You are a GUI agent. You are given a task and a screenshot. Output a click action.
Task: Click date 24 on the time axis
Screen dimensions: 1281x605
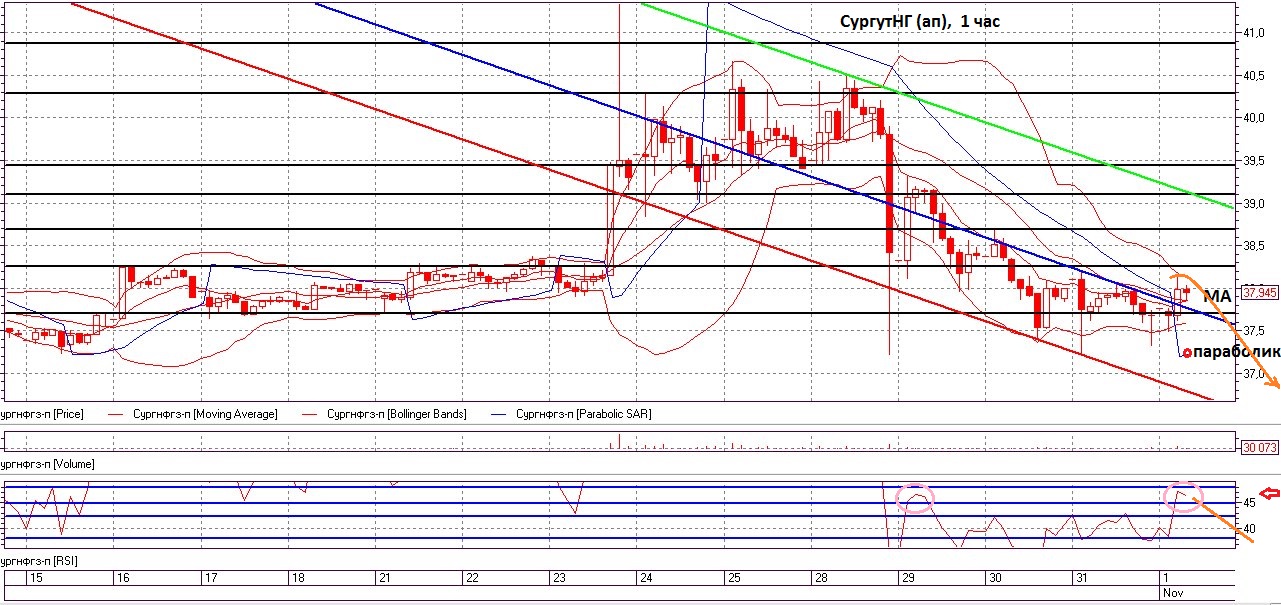pyautogui.click(x=647, y=579)
